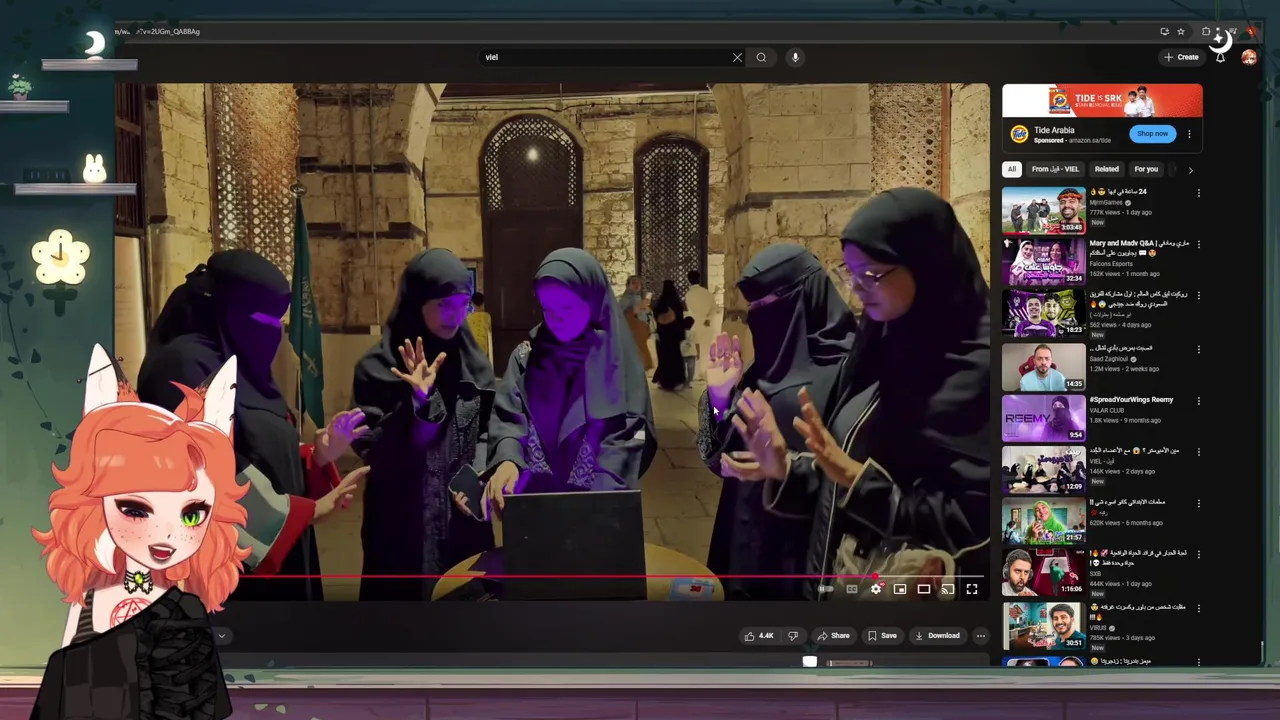Bookmark this page with the star icon
This screenshot has width=1280, height=720.
click(x=1181, y=31)
